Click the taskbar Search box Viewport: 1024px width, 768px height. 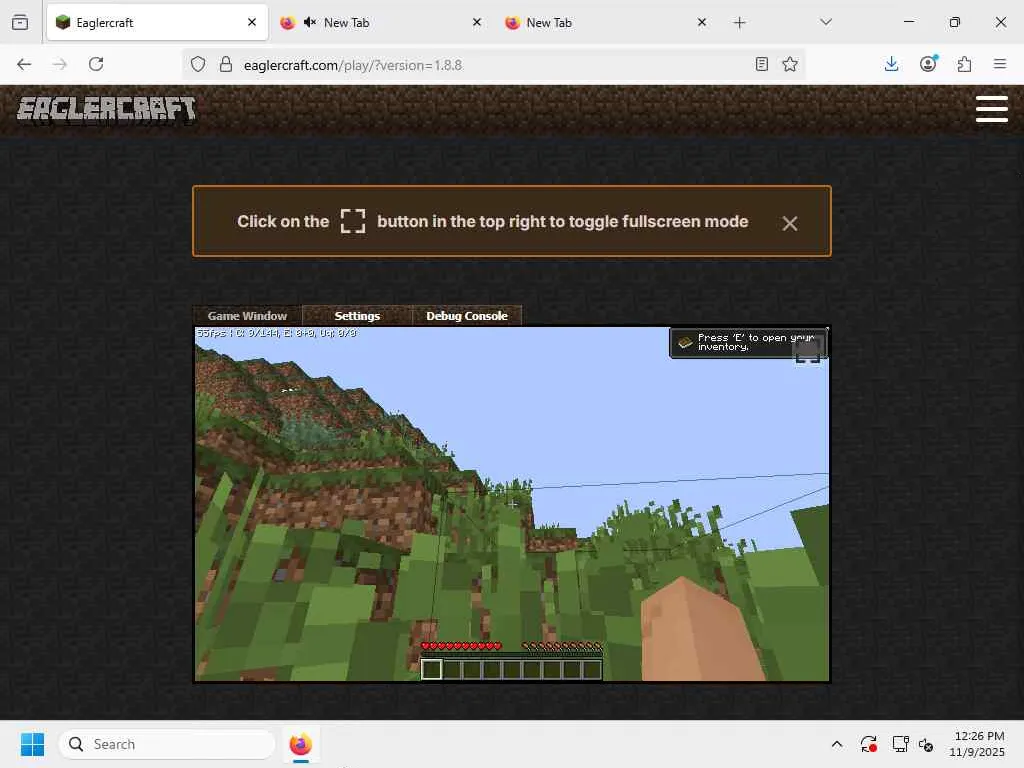tap(167, 744)
